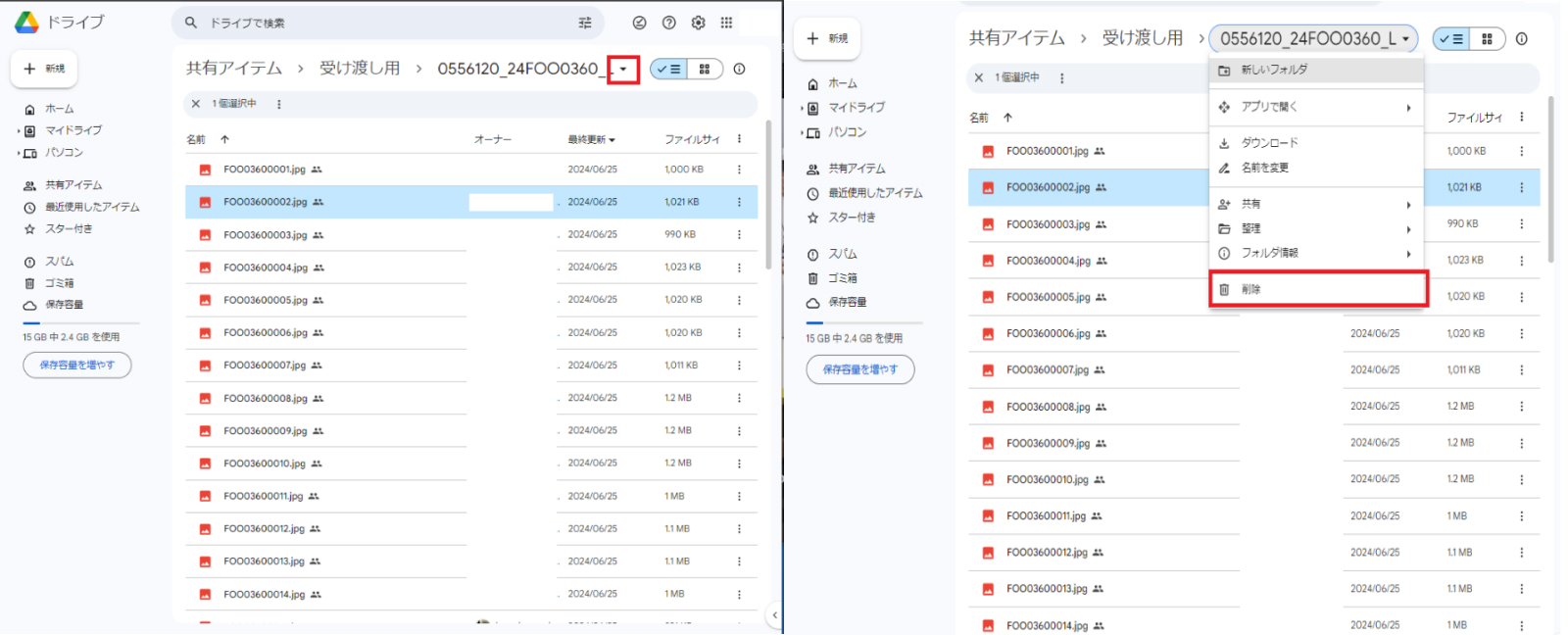Viewport: 1568px width, 635px height.
Task: Click the image file icon of FOO03600010.jpg, right screenshot
Action: [988, 479]
